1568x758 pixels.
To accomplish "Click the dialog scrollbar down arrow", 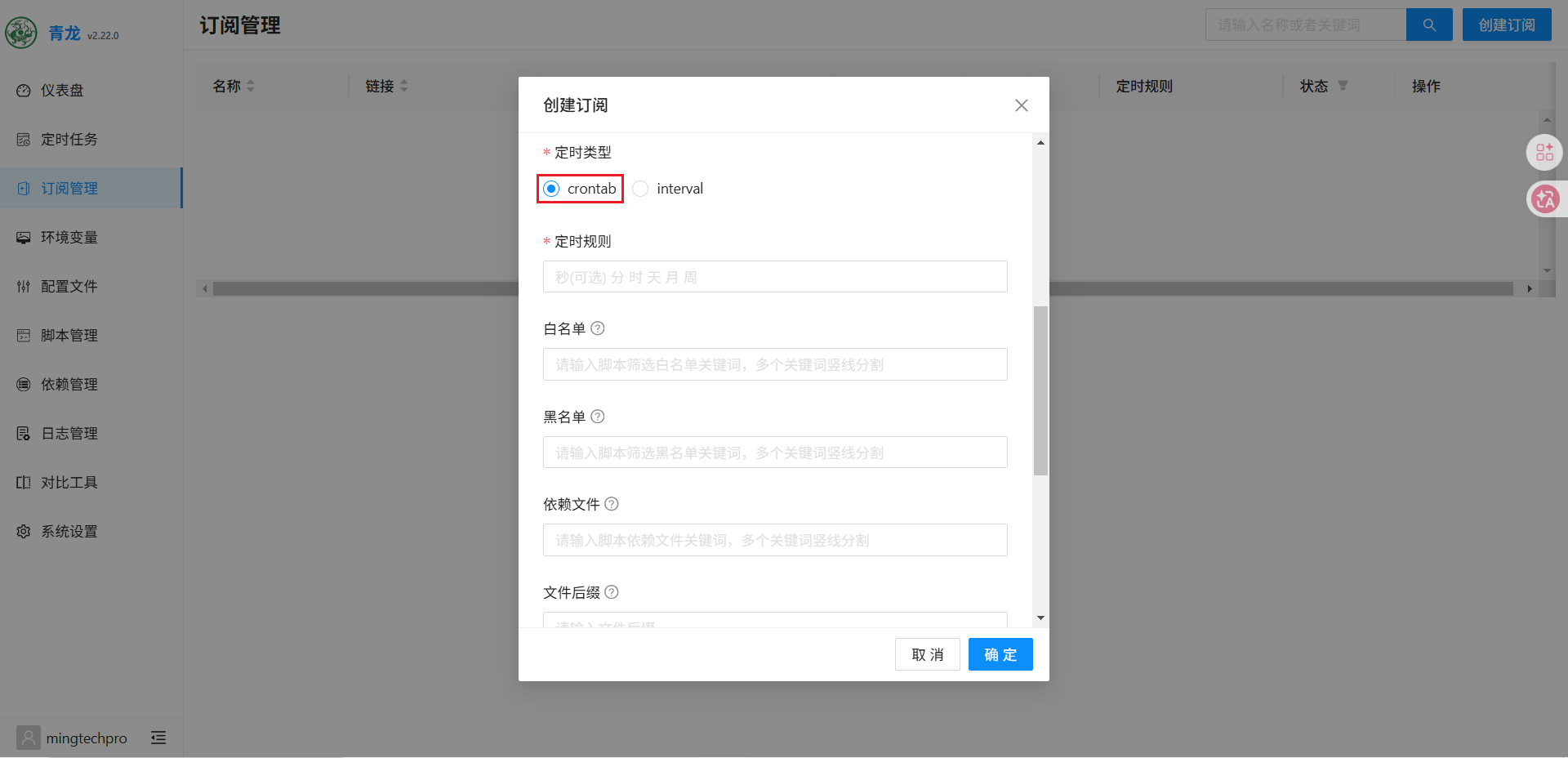I will [x=1040, y=618].
